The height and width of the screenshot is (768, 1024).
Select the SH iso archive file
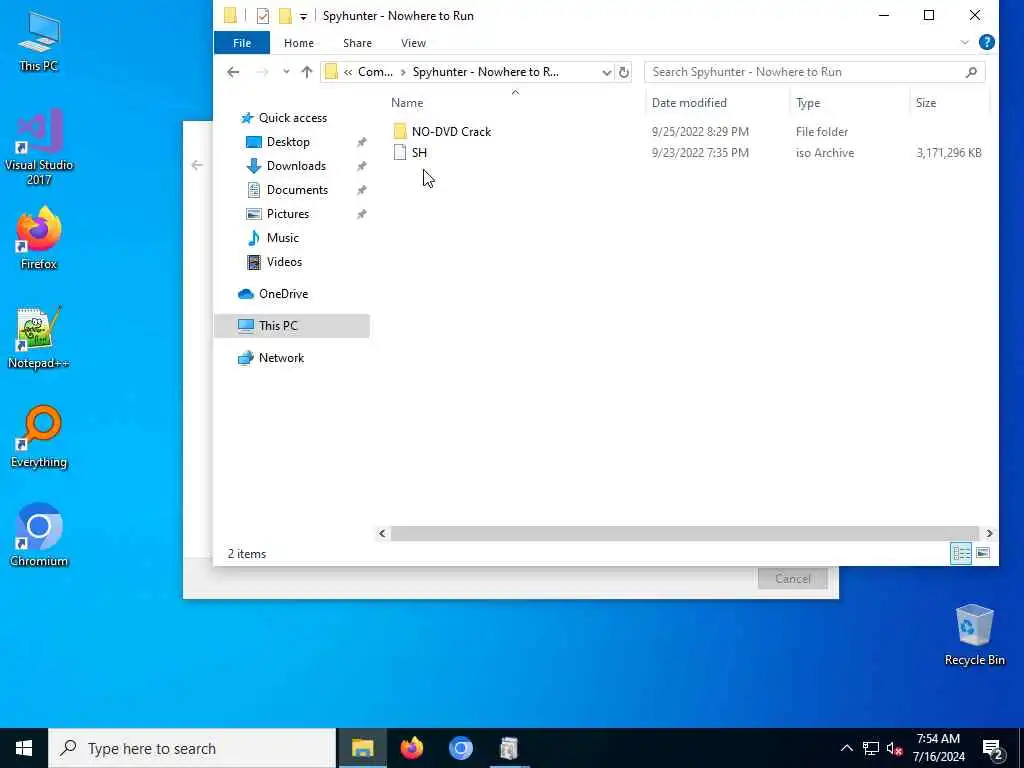coord(419,153)
